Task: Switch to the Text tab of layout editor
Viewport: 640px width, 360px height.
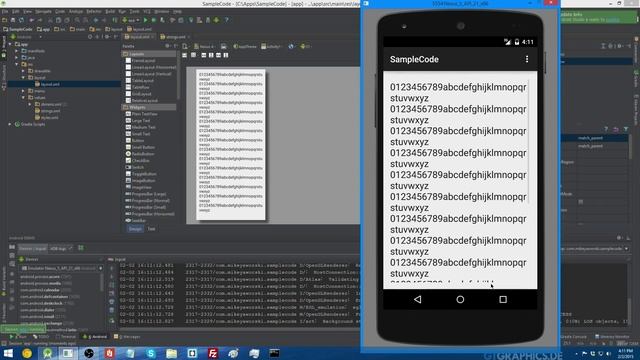Action: coord(151,229)
